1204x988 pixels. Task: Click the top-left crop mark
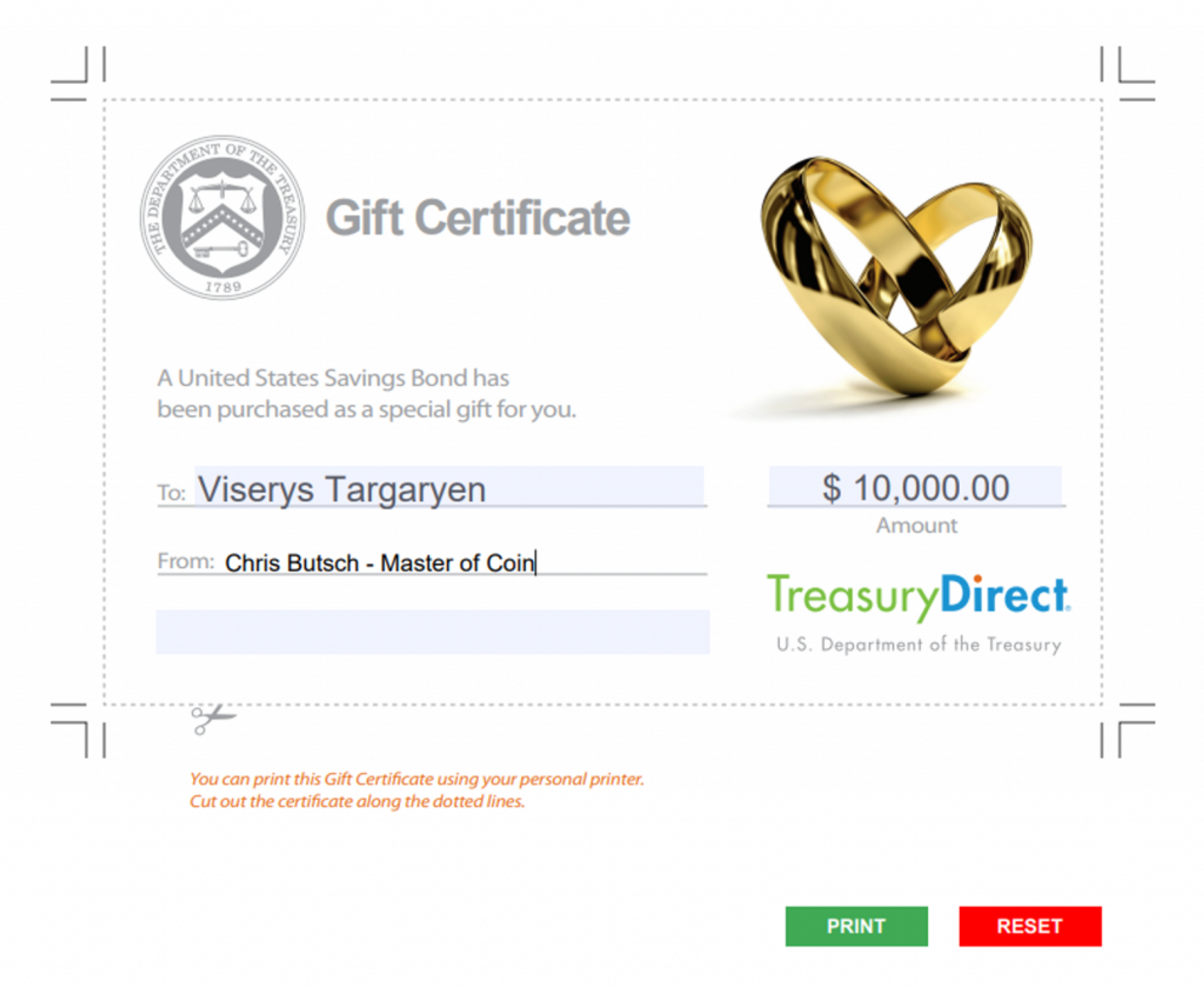(78, 73)
